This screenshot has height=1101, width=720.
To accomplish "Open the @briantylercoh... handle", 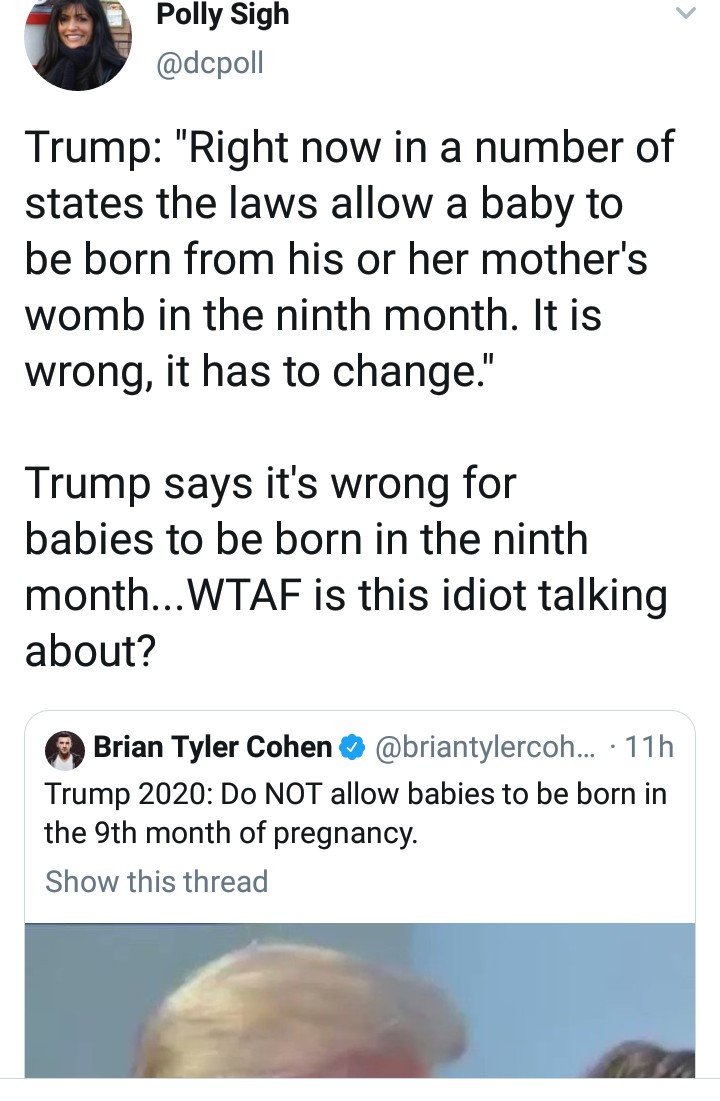I will tap(485, 749).
